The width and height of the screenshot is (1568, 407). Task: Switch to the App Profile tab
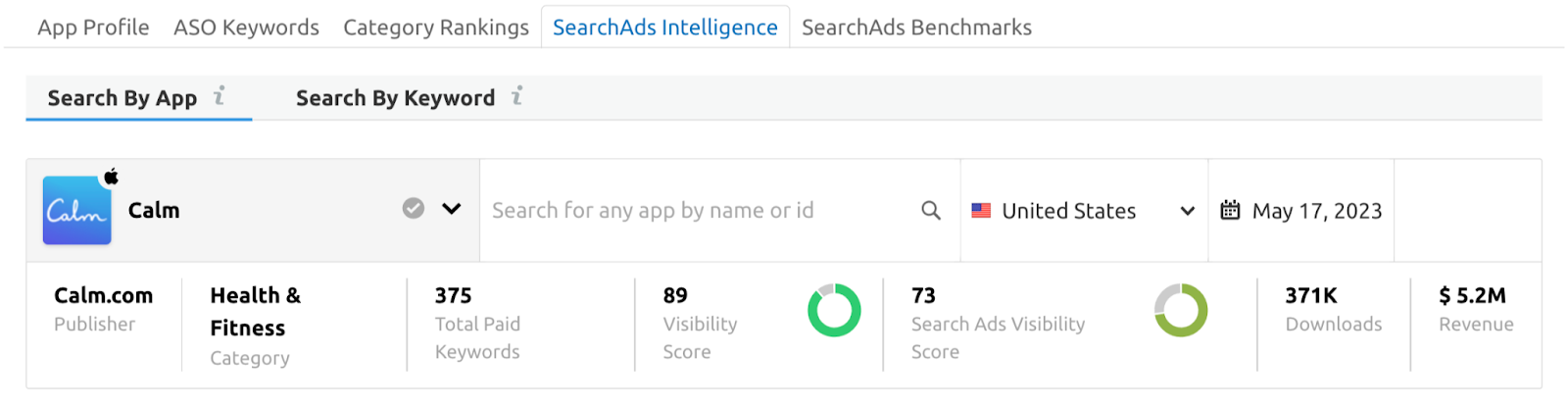[x=93, y=27]
